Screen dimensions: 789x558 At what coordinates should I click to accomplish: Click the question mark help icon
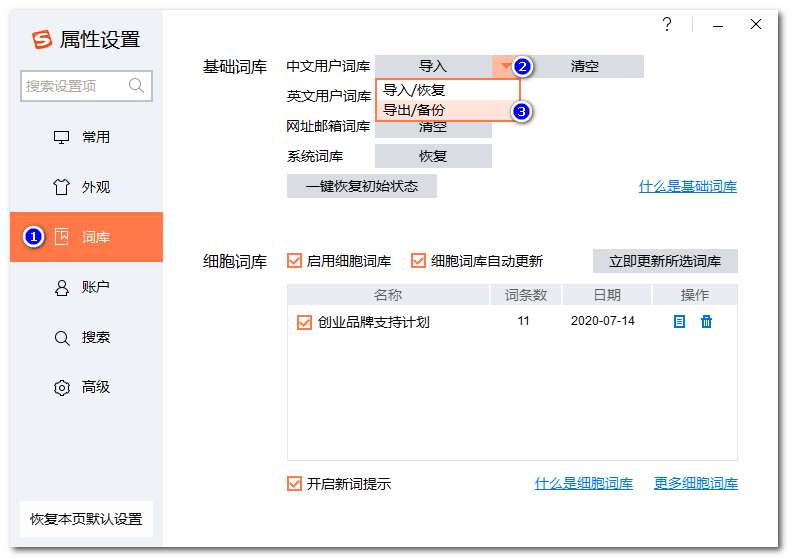pos(667,25)
